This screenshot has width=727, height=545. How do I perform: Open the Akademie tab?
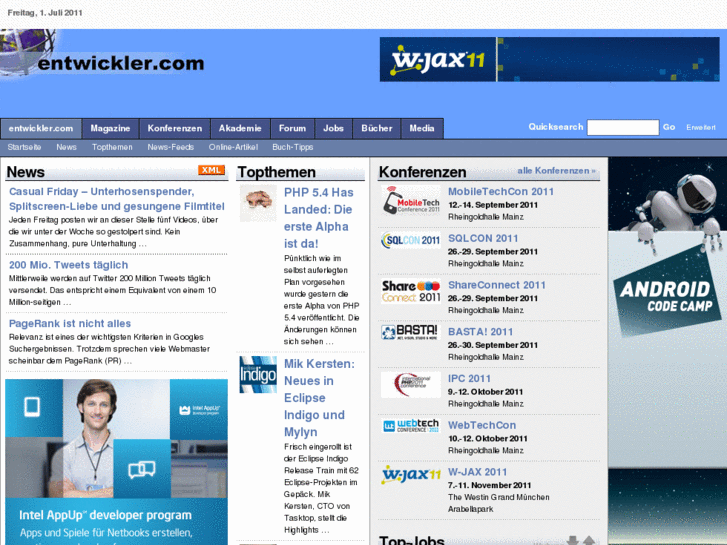[240, 128]
